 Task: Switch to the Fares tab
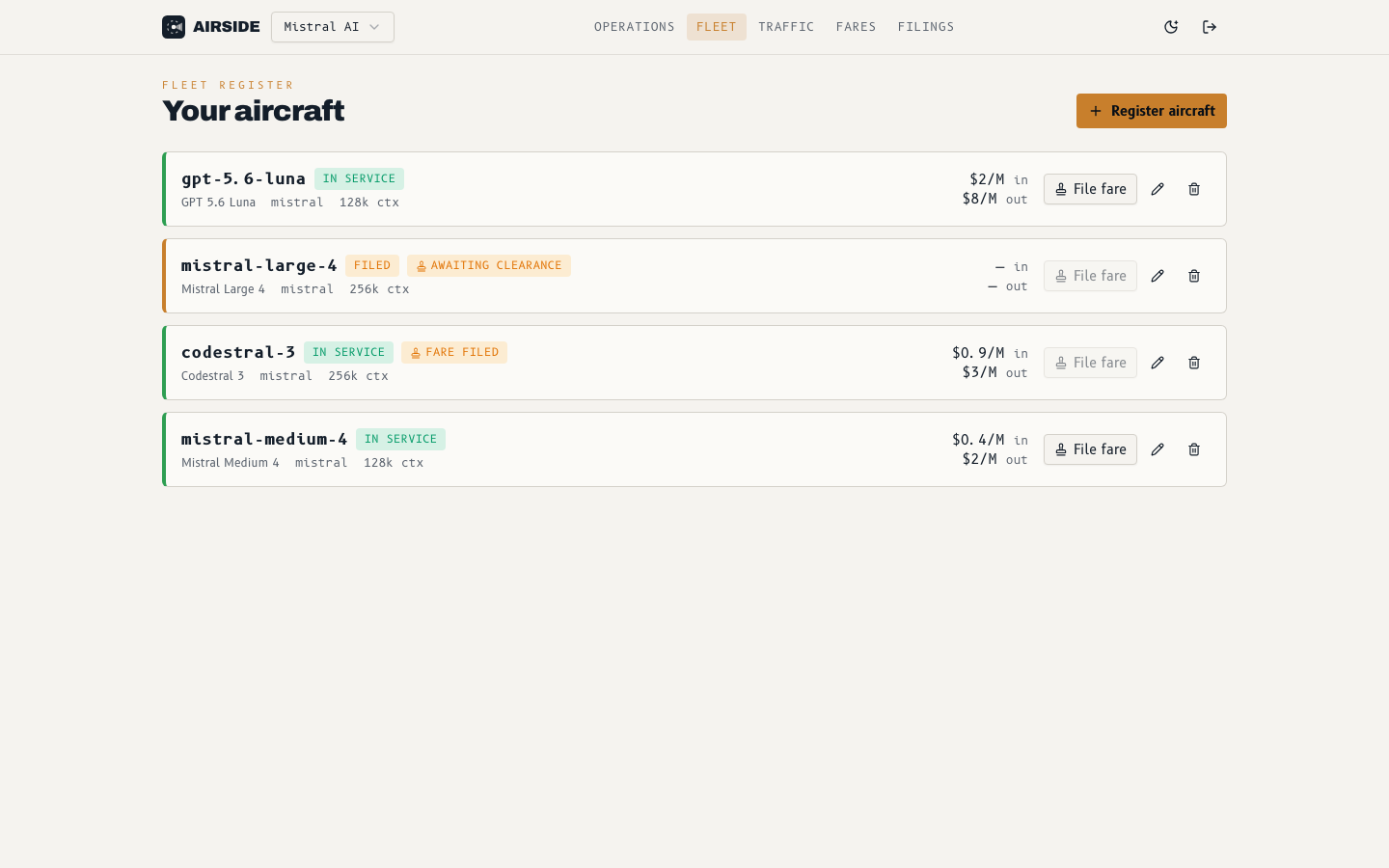(857, 27)
